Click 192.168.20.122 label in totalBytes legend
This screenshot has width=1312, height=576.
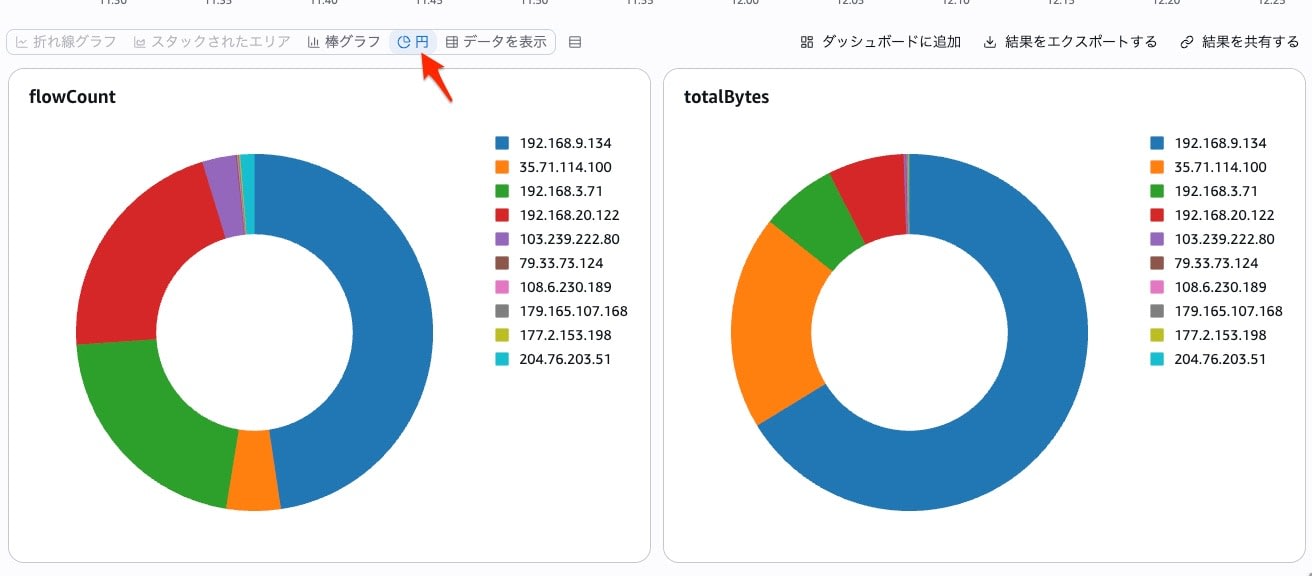[1224, 215]
